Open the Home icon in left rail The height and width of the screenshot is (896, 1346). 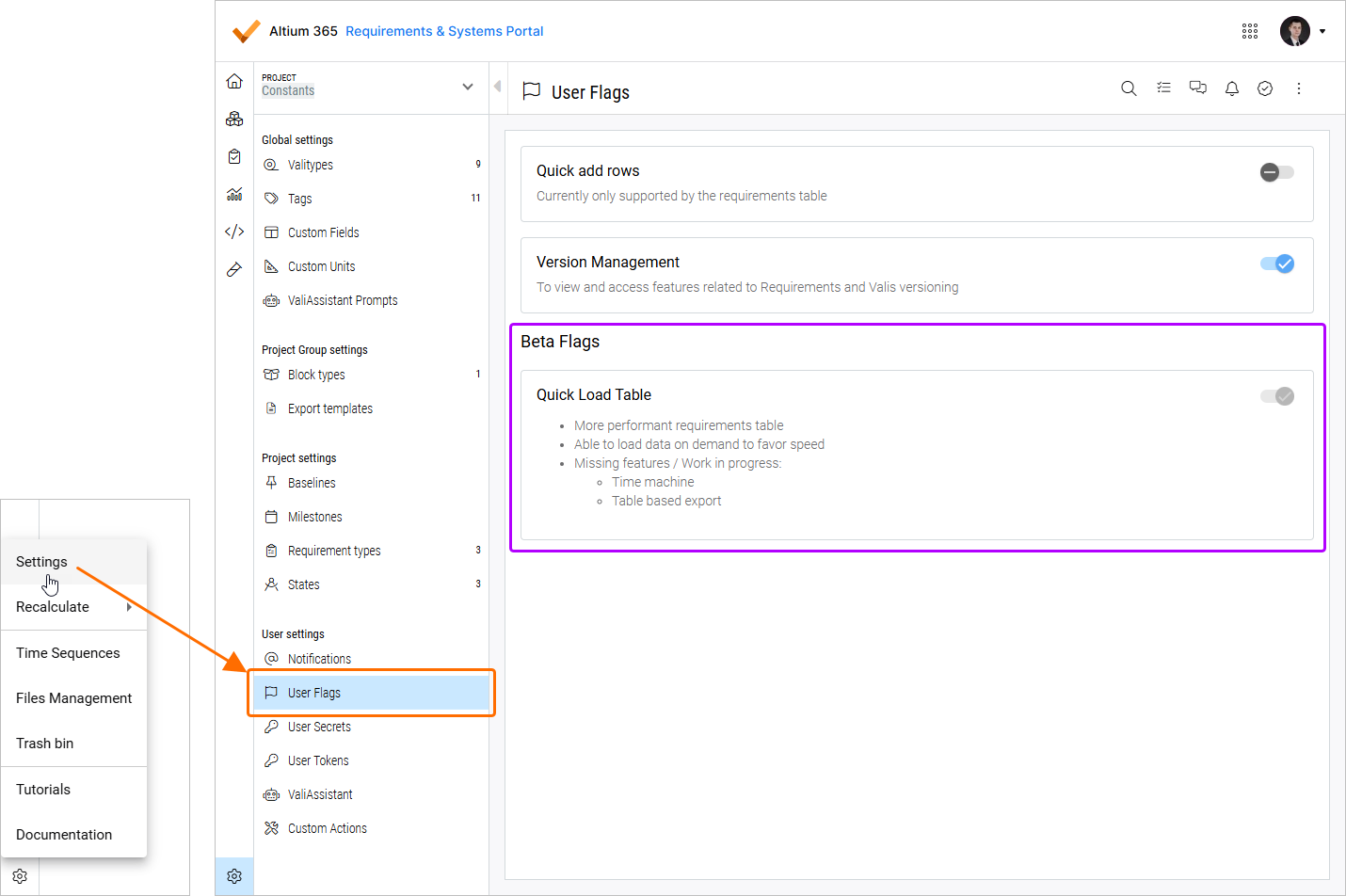click(x=234, y=81)
